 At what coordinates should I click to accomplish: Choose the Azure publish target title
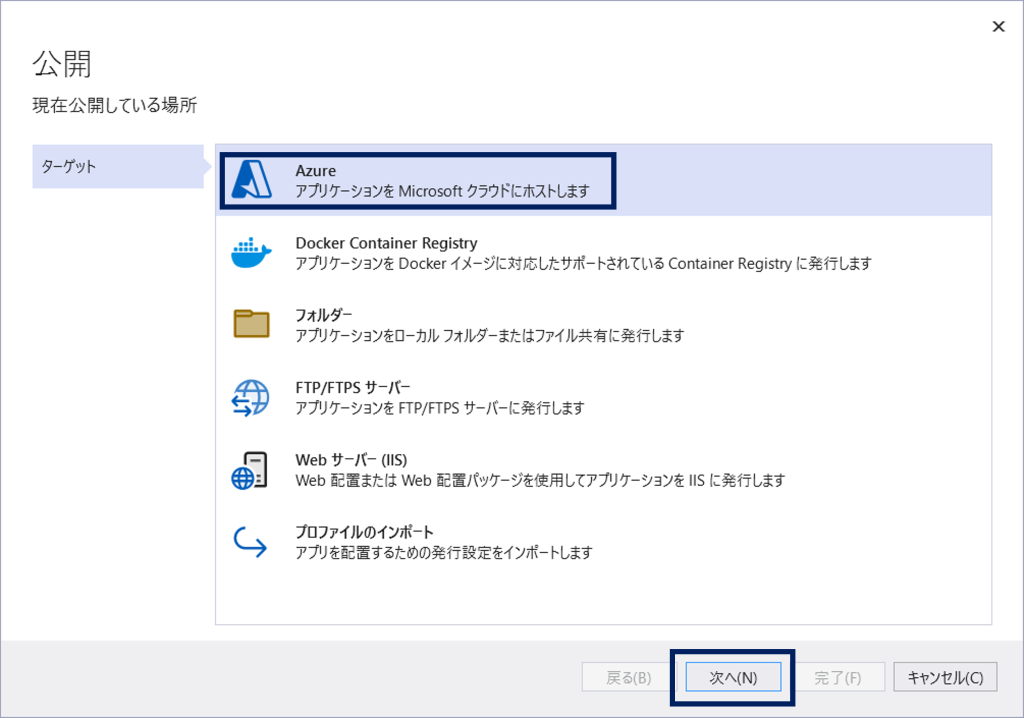click(x=315, y=171)
